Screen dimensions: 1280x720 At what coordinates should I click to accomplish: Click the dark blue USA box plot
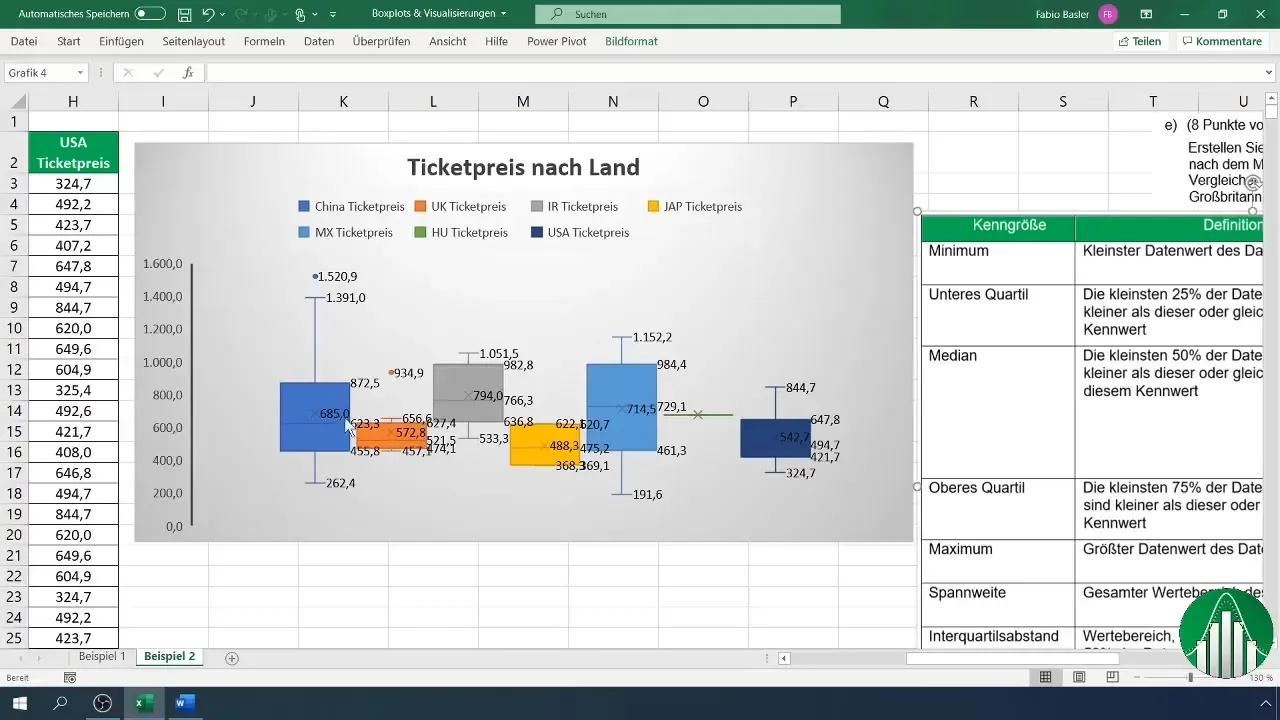[775, 438]
